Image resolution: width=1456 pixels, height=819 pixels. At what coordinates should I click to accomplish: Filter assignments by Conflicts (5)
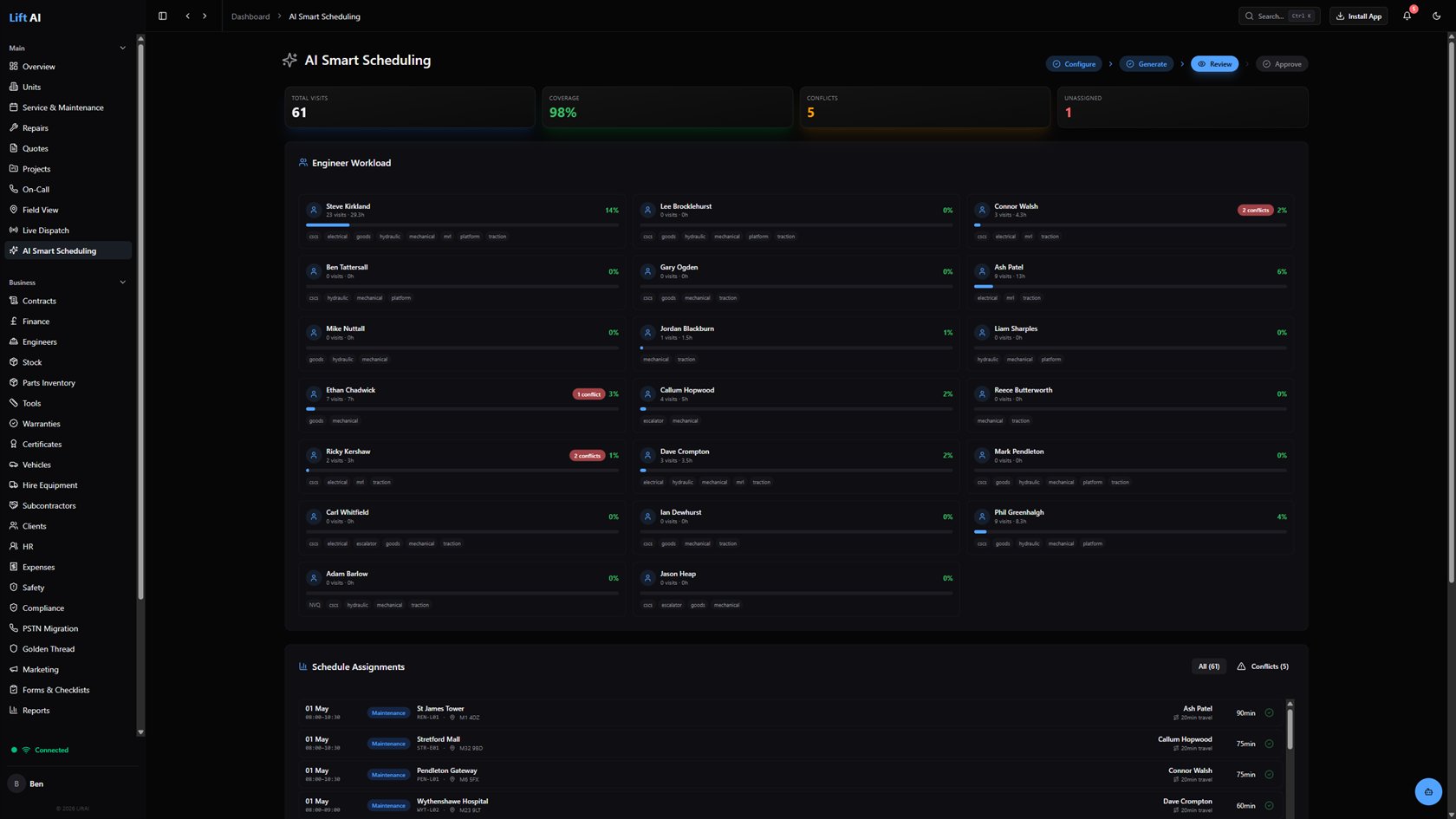pos(1263,666)
